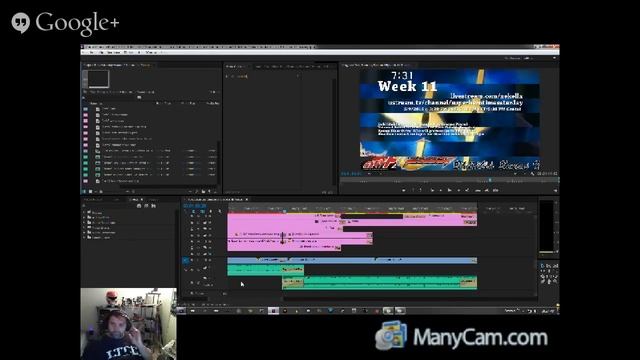Open the Clip menu
Viewport: 640px width, 360px height.
[101, 53]
